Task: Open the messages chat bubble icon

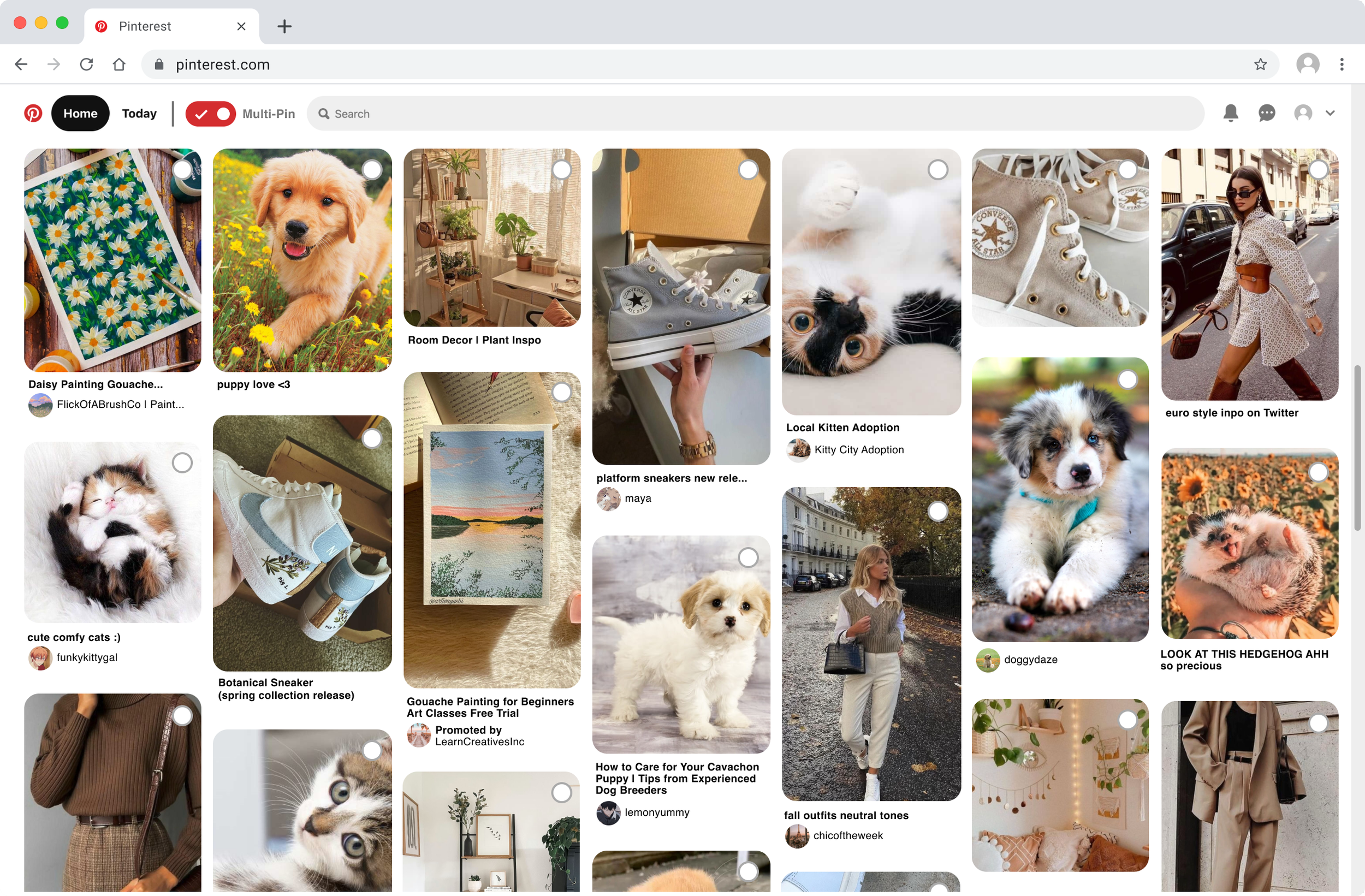Action: point(1267,113)
